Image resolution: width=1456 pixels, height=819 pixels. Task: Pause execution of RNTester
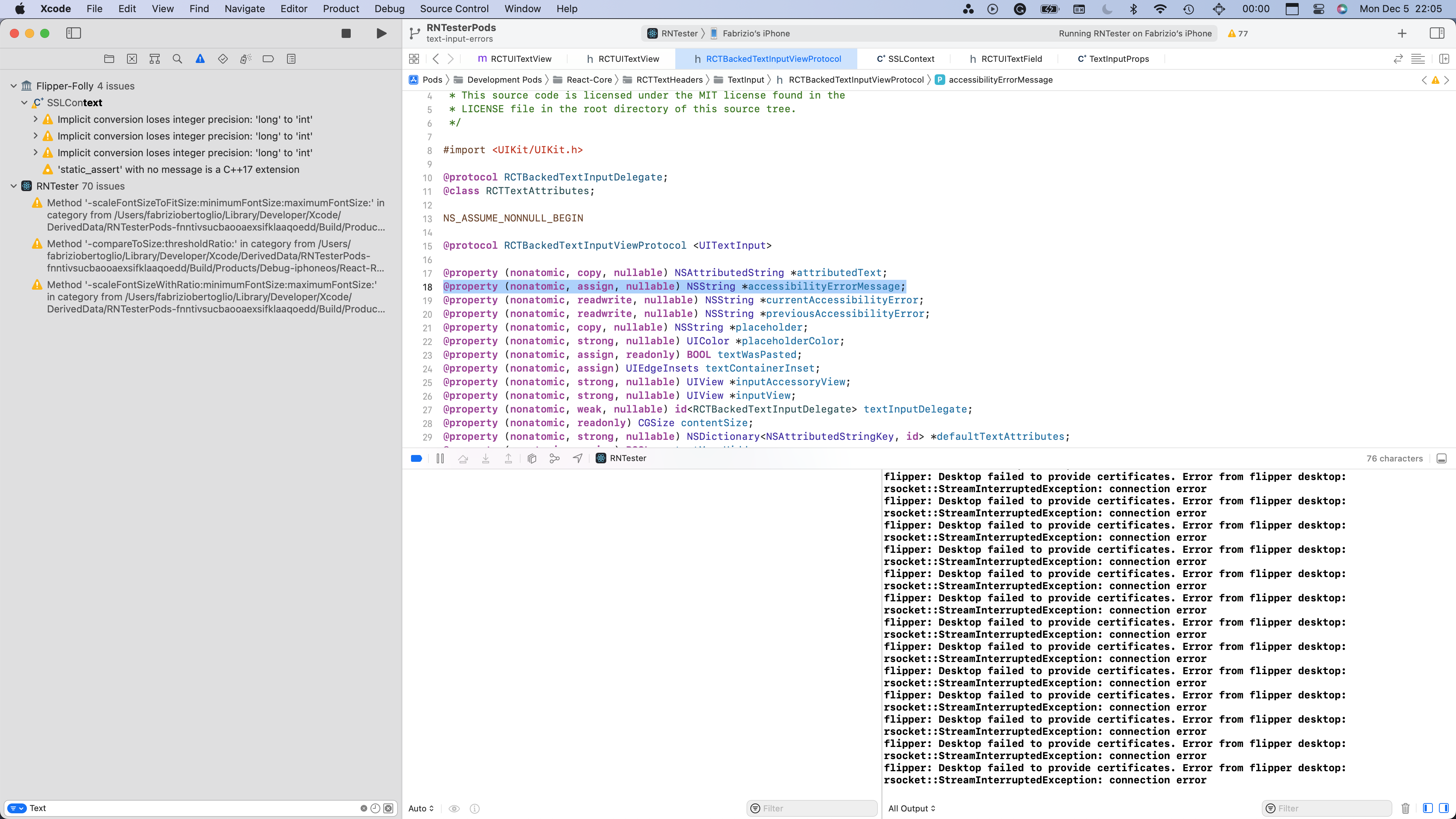point(440,458)
